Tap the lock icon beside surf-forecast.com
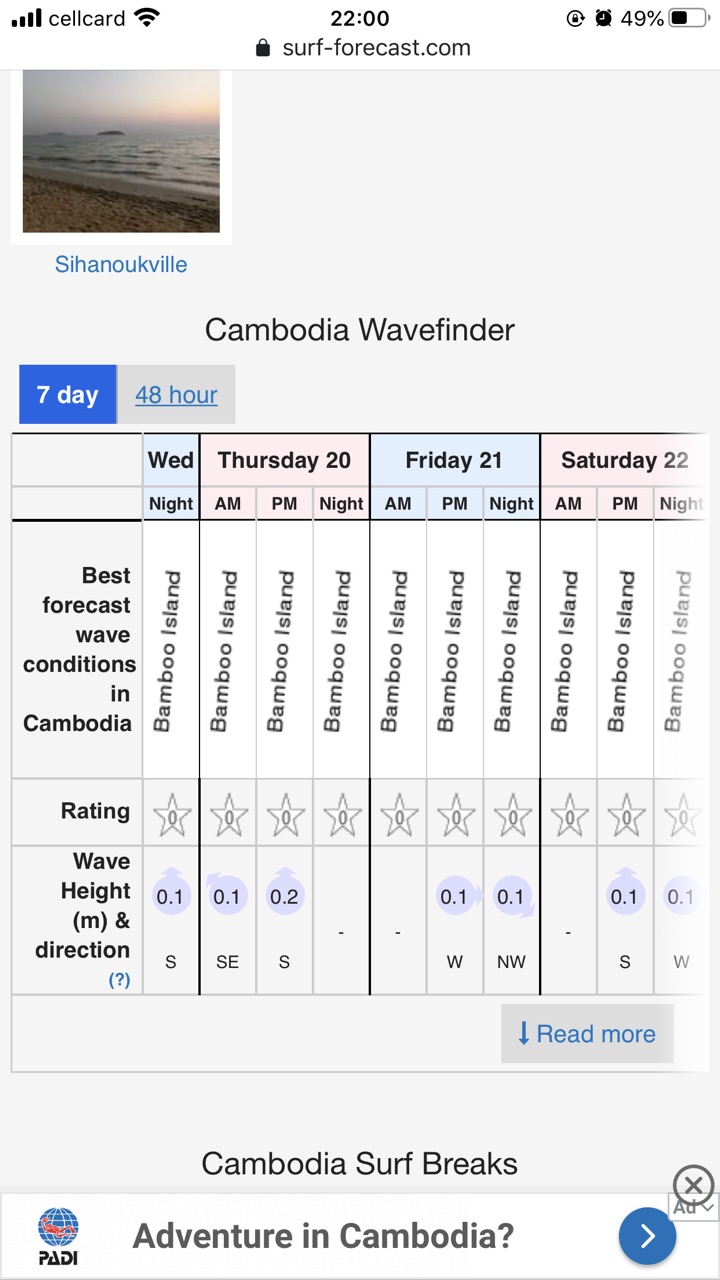 coord(263,48)
